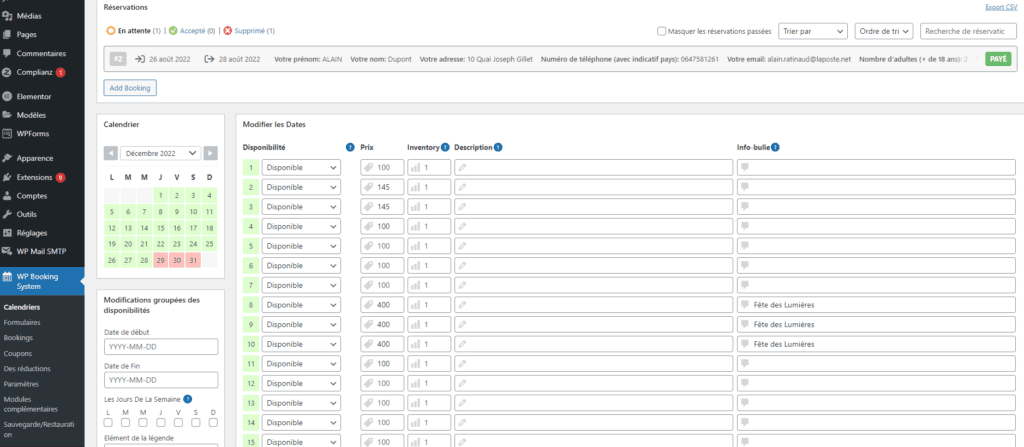Click the PAYÉ status badge
Image resolution: width=1024 pixels, height=447 pixels.
(x=998, y=59)
